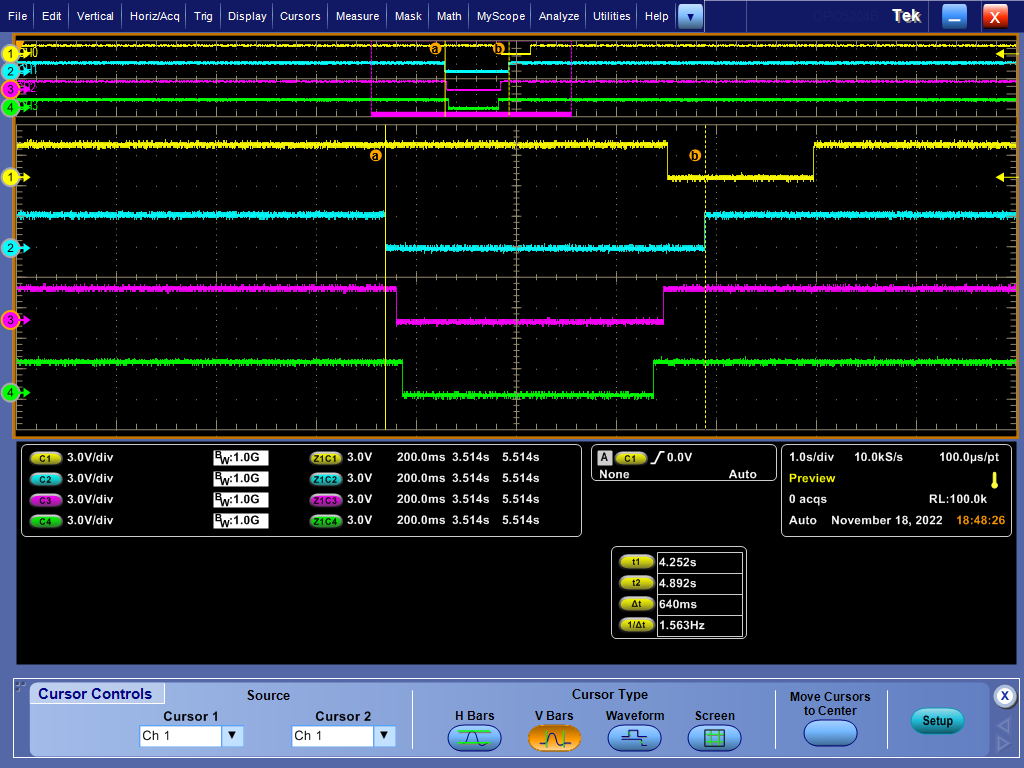Open the Trig menu

point(203,16)
